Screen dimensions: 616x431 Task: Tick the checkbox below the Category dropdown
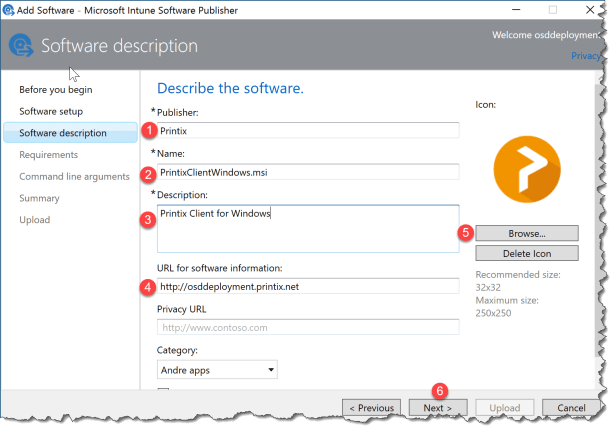[x=163, y=392]
